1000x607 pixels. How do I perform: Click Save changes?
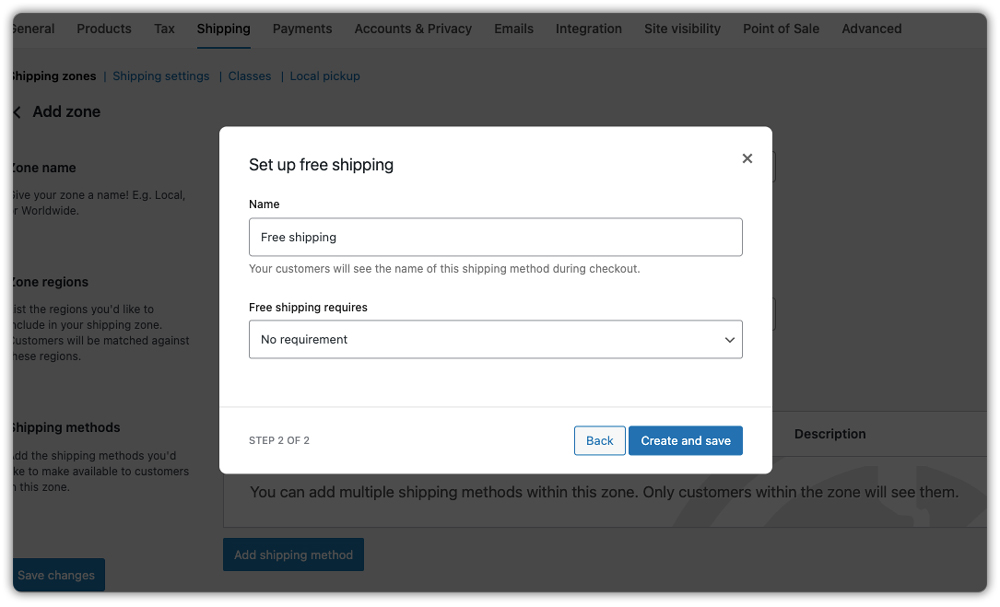[56, 574]
